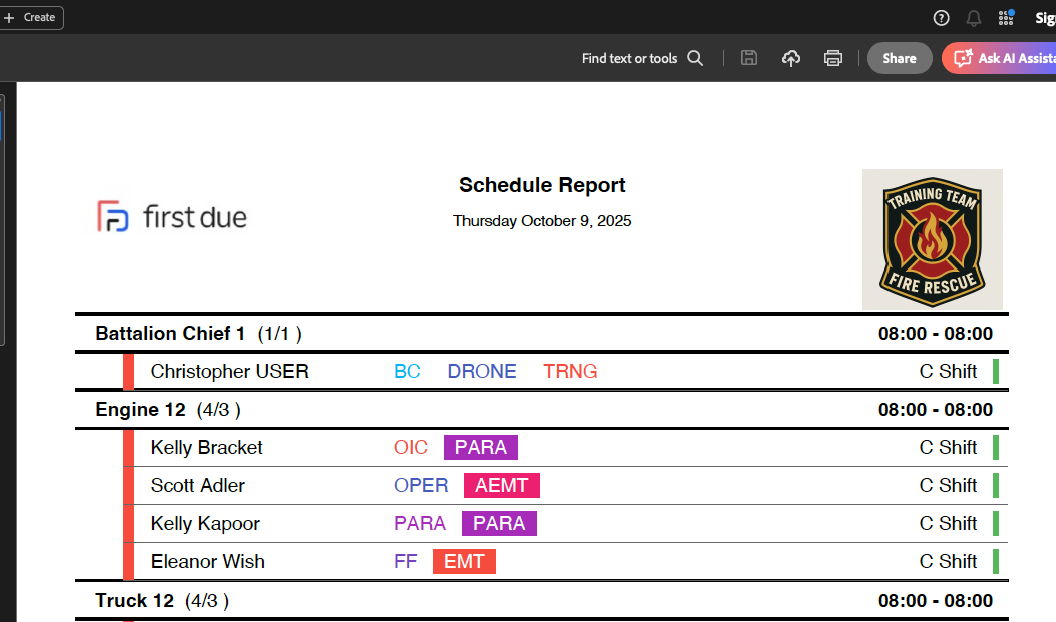Print the document using the printer icon
The width and height of the screenshot is (1056, 622).
coord(832,58)
